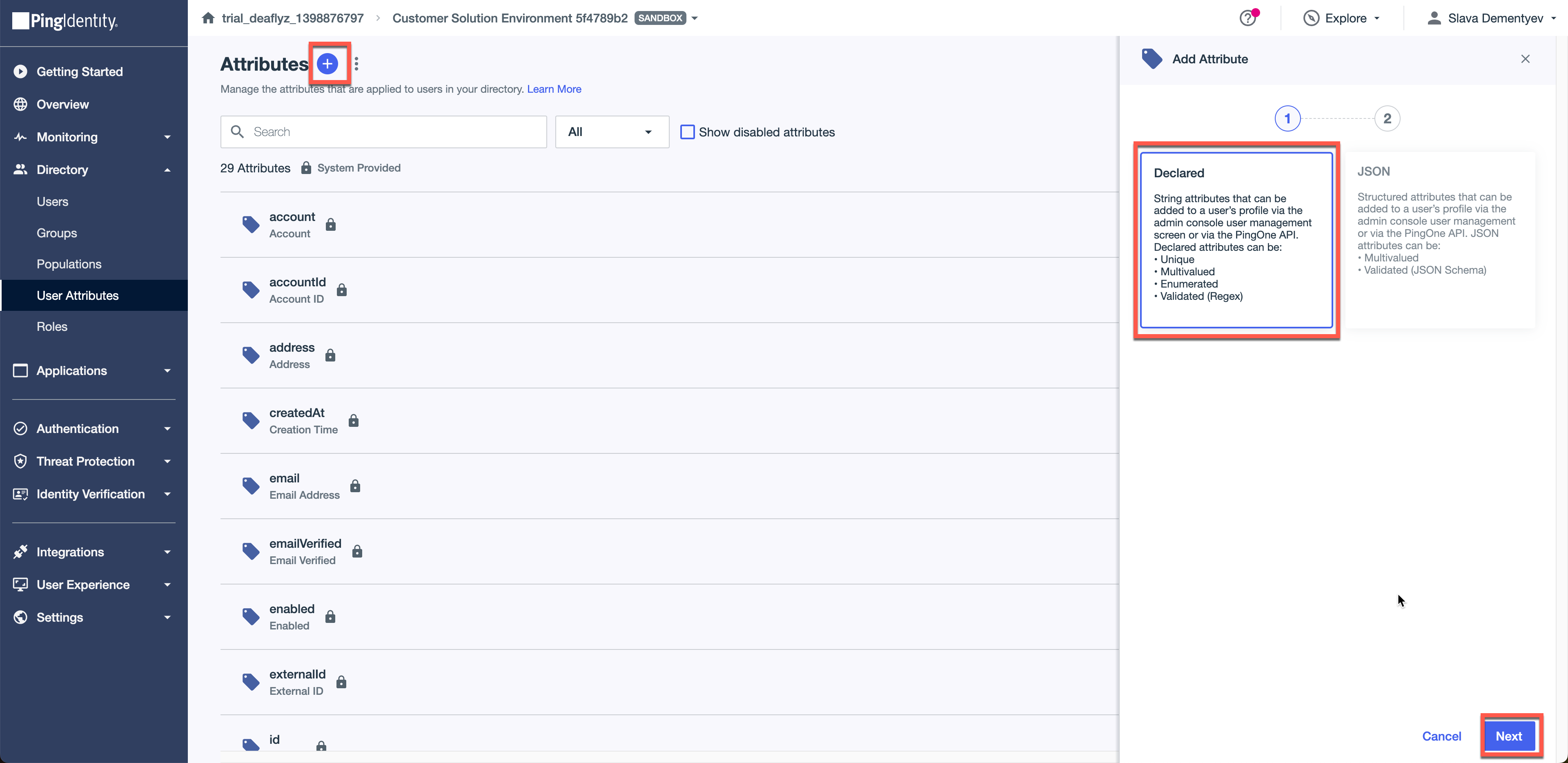This screenshot has width=1568, height=763.
Task: Open the All filter dropdown
Action: (x=611, y=132)
